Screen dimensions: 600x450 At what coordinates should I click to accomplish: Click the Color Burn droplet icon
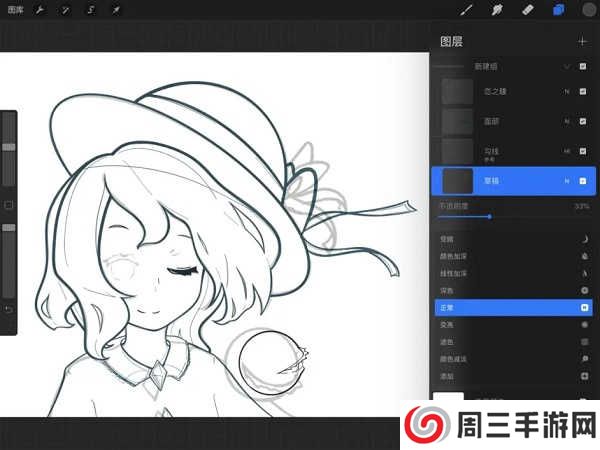point(585,256)
